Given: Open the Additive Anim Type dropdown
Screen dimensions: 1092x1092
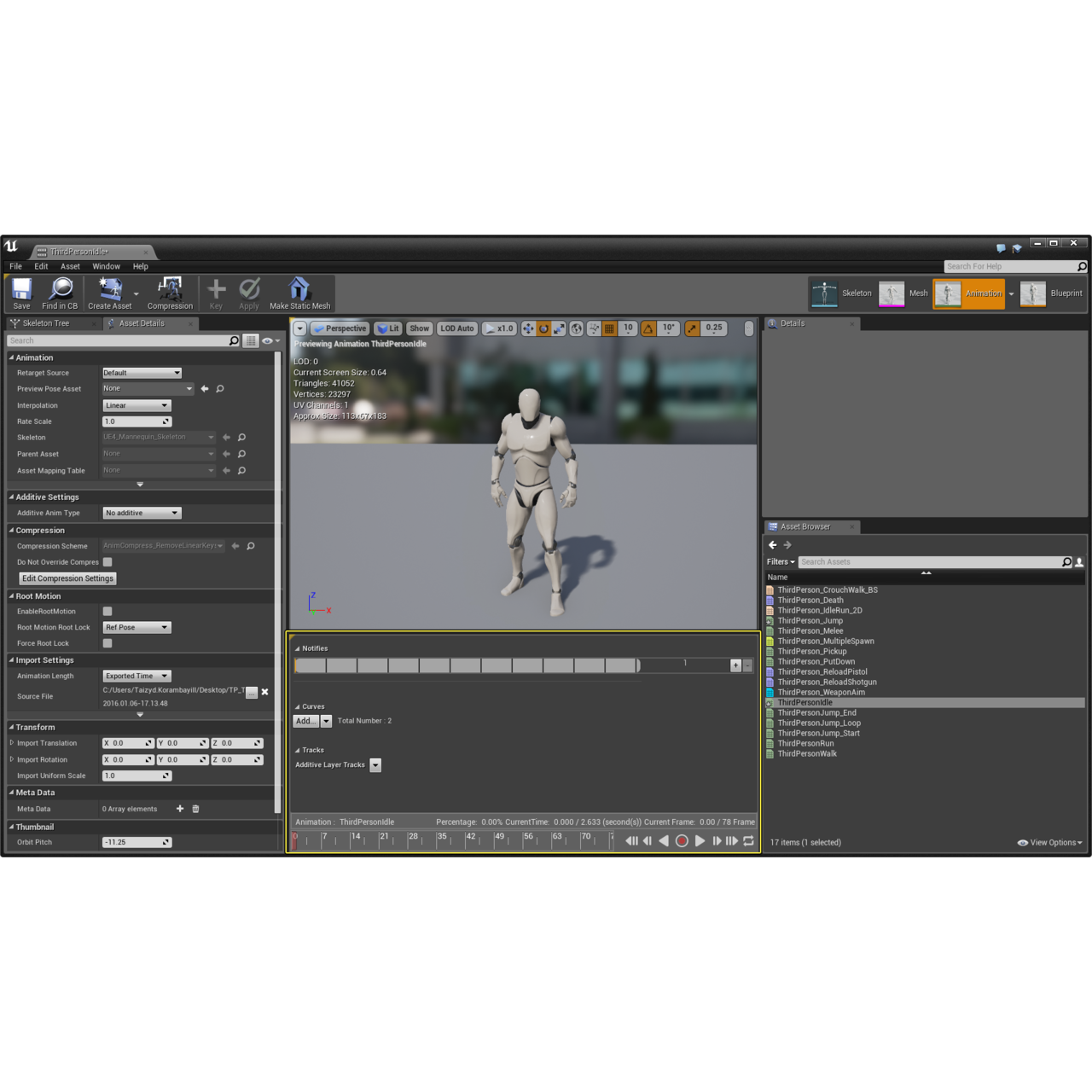Looking at the screenshot, I should 142,513.
